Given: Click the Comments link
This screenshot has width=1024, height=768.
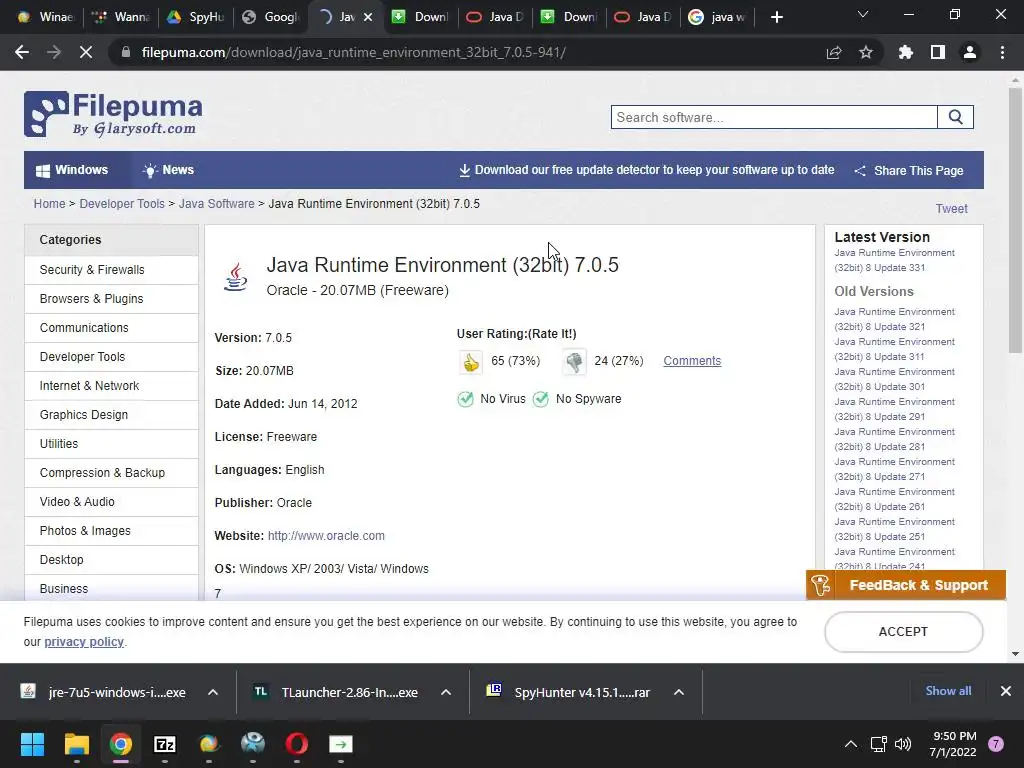Looking at the screenshot, I should (692, 360).
